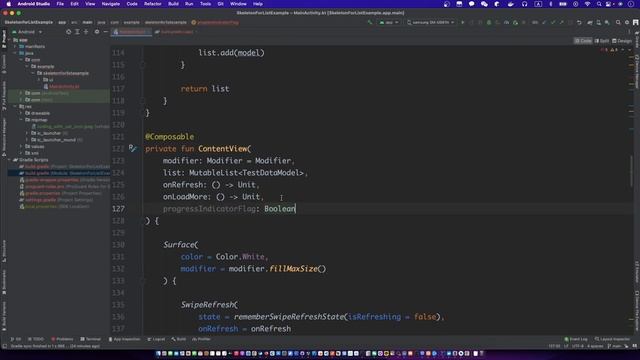The width and height of the screenshot is (640, 360).
Task: Toggle the Resource Manager side stripe button
Action: 4,137
